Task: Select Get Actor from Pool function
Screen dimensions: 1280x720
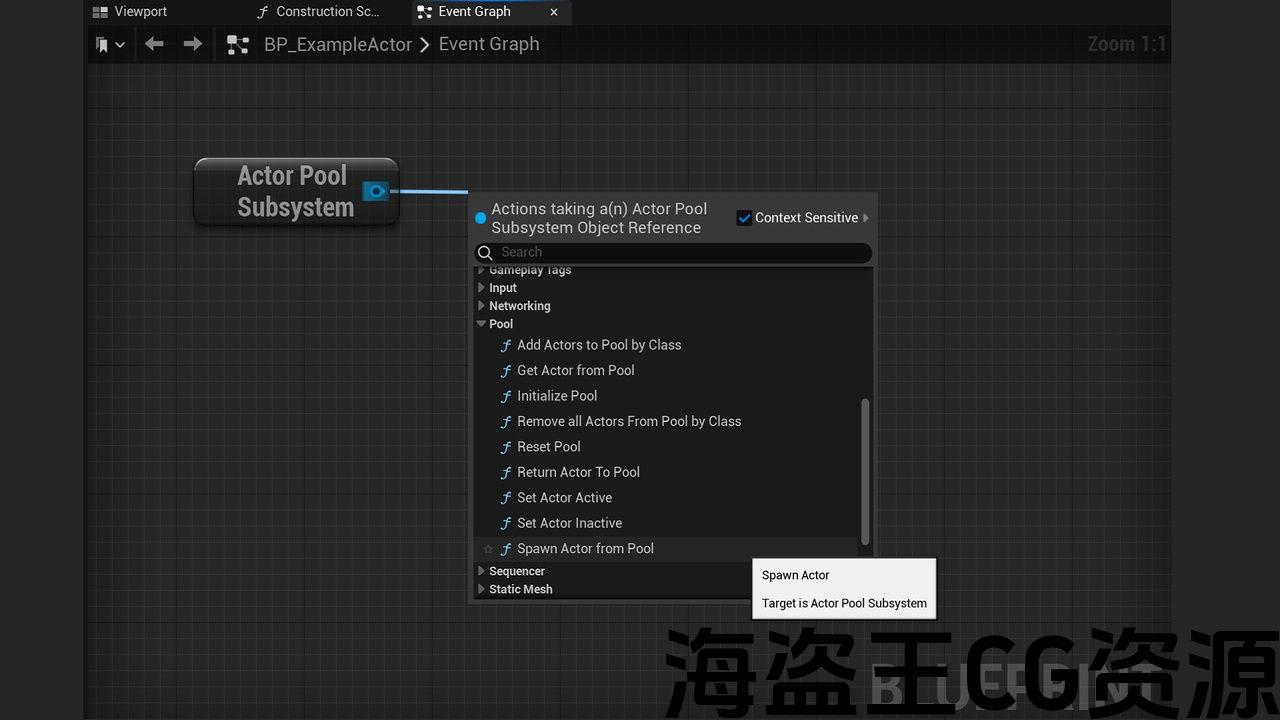Action: click(x=575, y=370)
